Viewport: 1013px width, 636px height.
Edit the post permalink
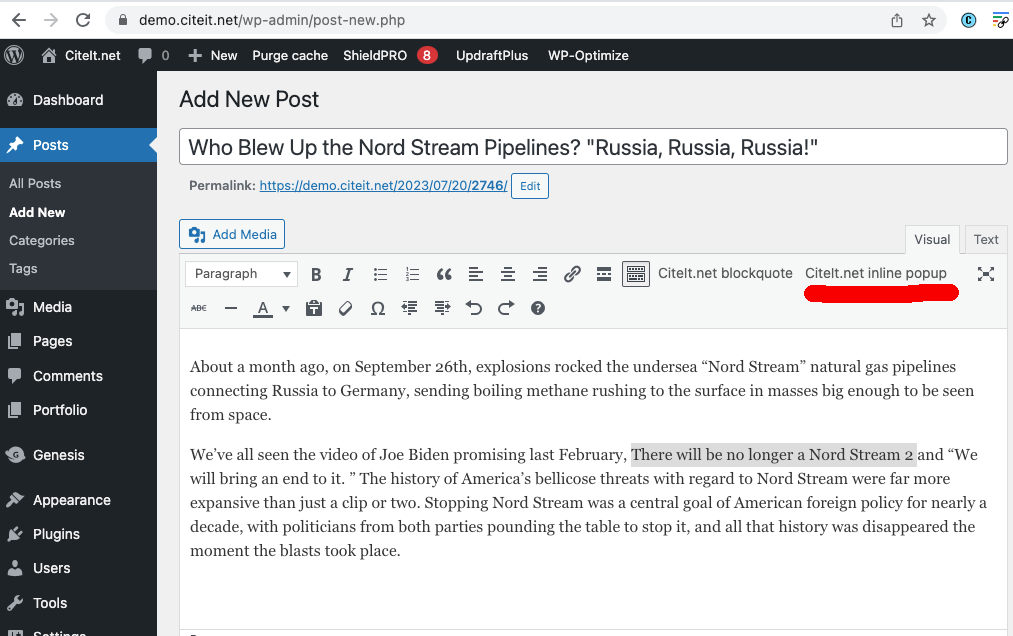pos(530,186)
